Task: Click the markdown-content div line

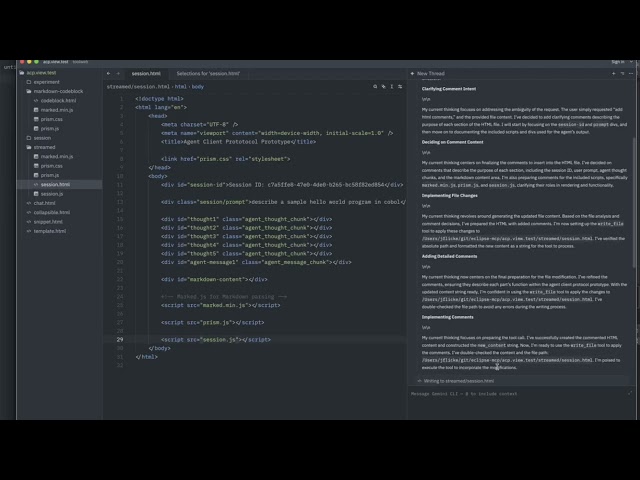Action: pyautogui.click(x=214, y=280)
